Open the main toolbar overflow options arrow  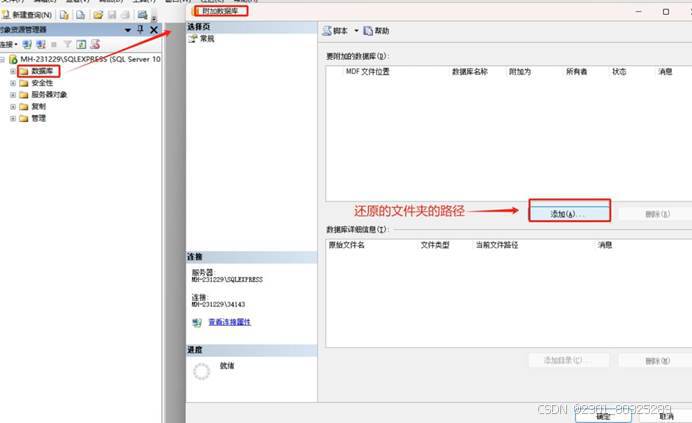pos(154,18)
